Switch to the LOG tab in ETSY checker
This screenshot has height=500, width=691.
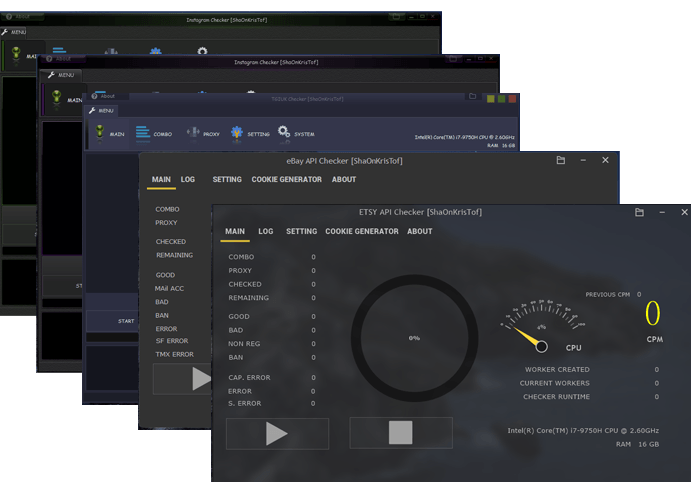[x=266, y=231]
